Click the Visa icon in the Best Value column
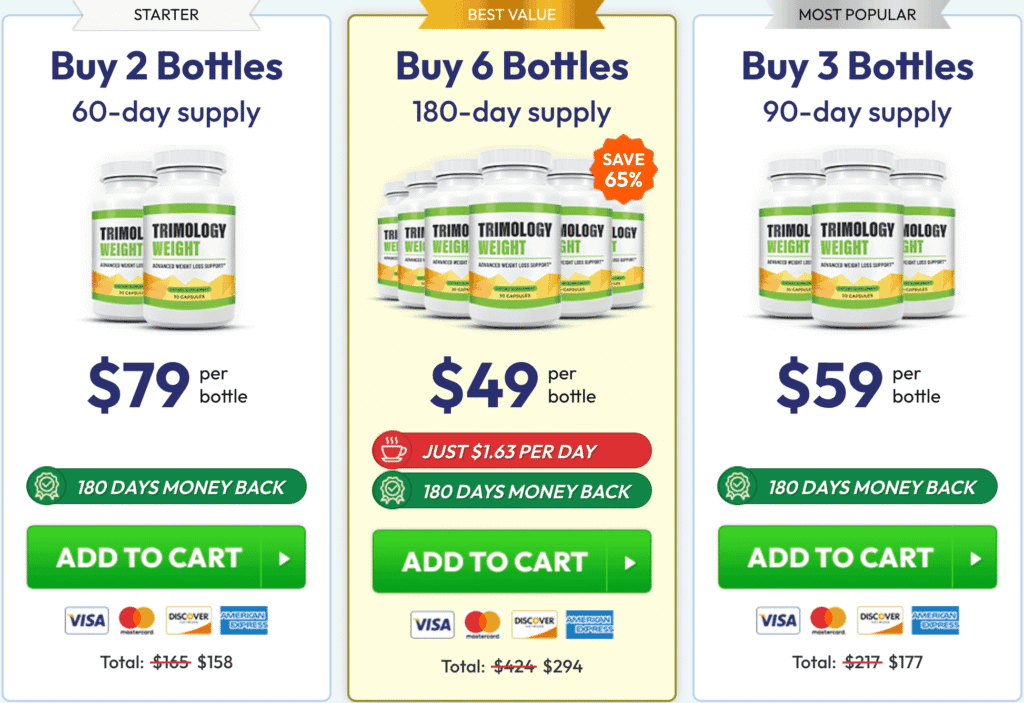The width and height of the screenshot is (1024, 703). click(432, 624)
